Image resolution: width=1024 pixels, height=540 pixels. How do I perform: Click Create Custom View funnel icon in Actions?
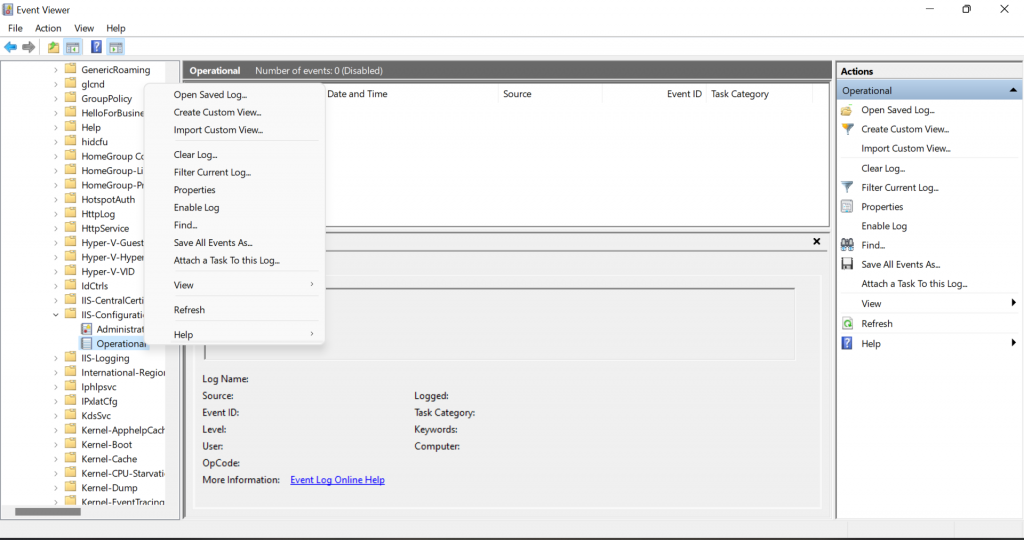(847, 129)
